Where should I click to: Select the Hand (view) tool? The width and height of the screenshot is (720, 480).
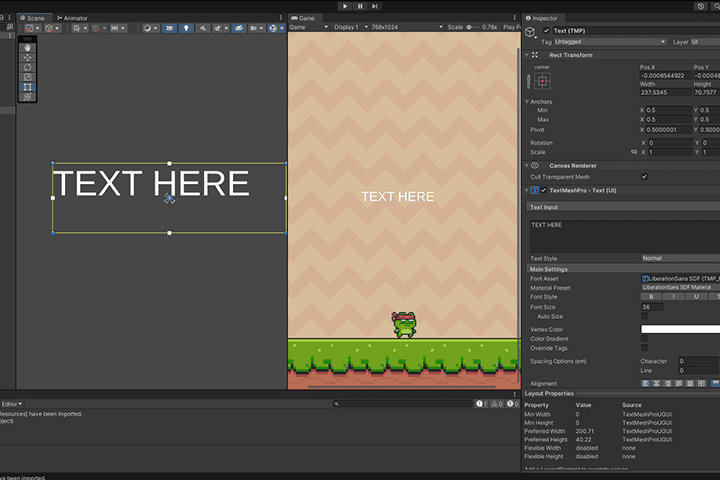pos(28,48)
